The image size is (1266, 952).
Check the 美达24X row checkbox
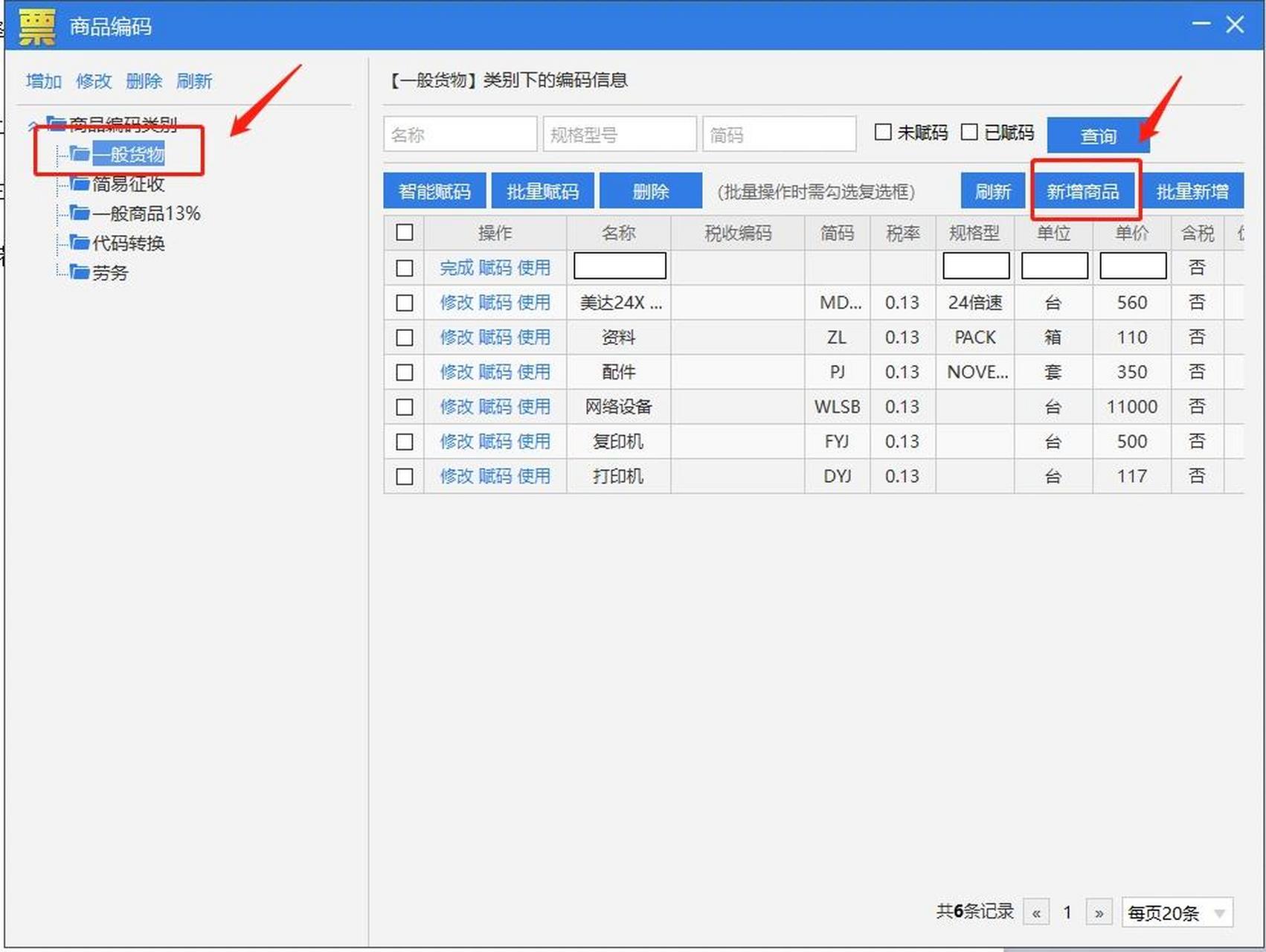(405, 303)
